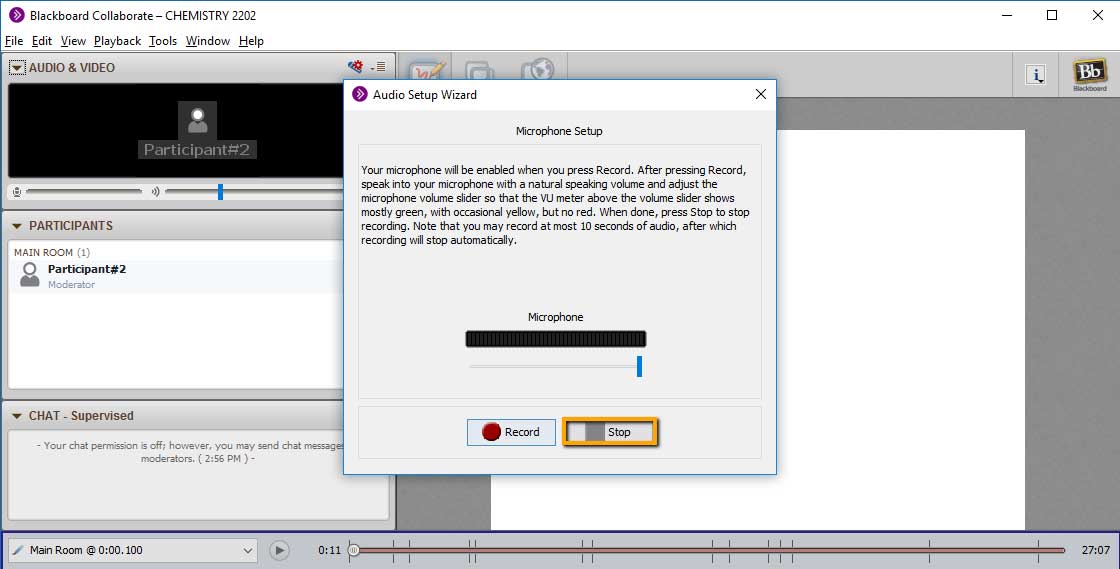The width and height of the screenshot is (1120, 569).
Task: Click the Stop button in the wizard
Action: pos(610,432)
